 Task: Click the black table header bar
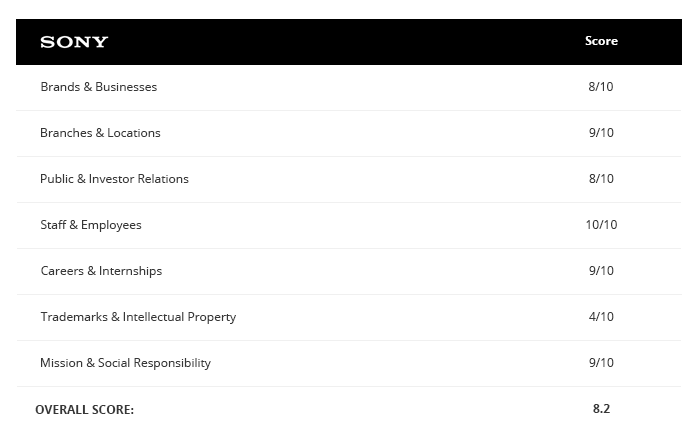click(x=349, y=42)
